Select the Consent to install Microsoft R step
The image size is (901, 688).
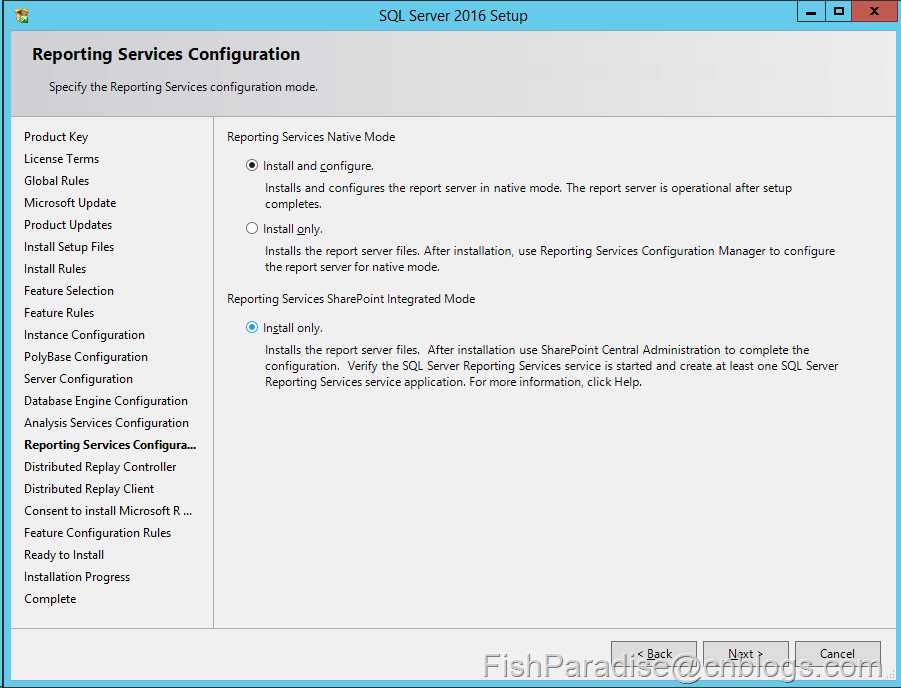coord(108,511)
